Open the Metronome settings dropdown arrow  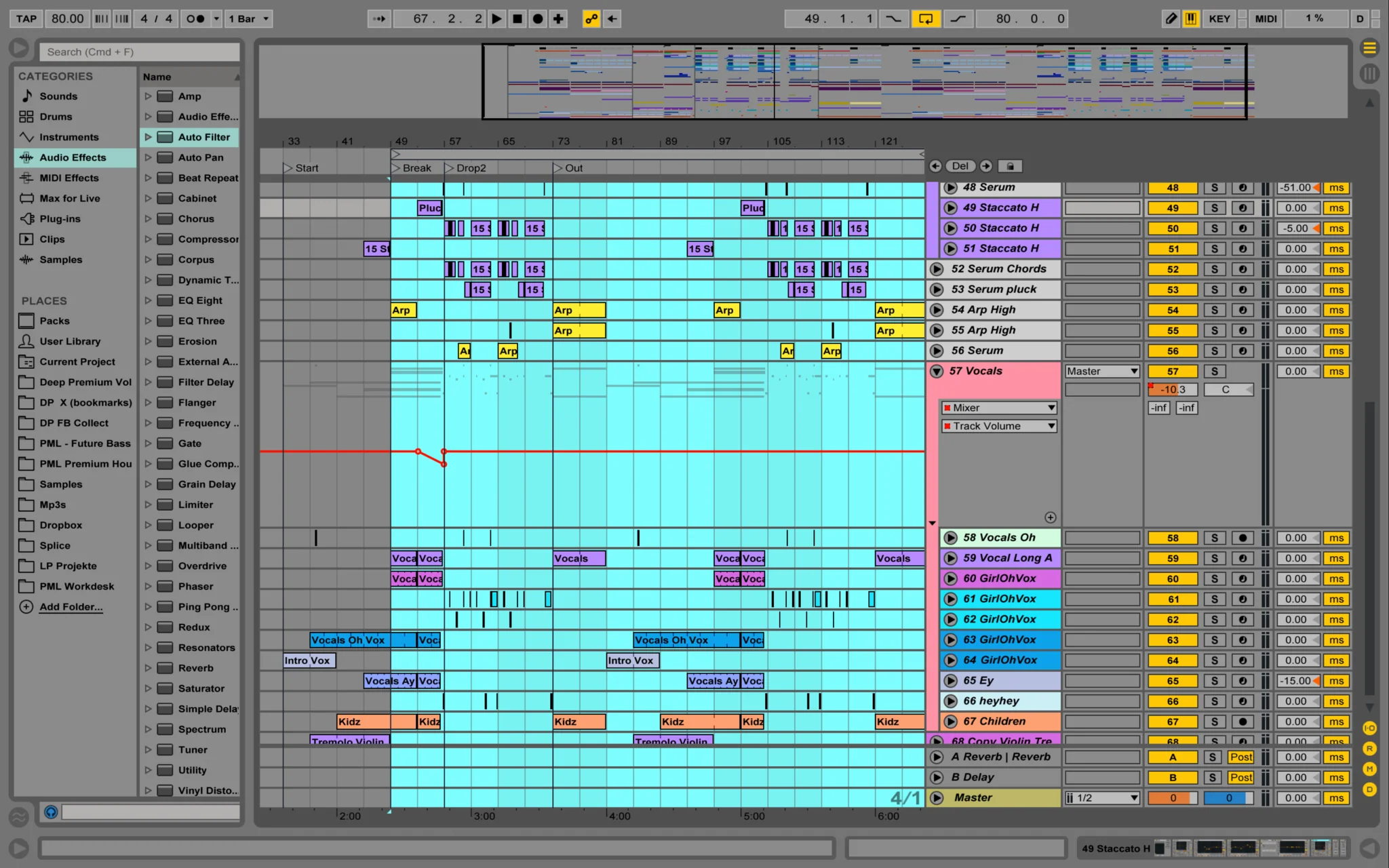(216, 19)
